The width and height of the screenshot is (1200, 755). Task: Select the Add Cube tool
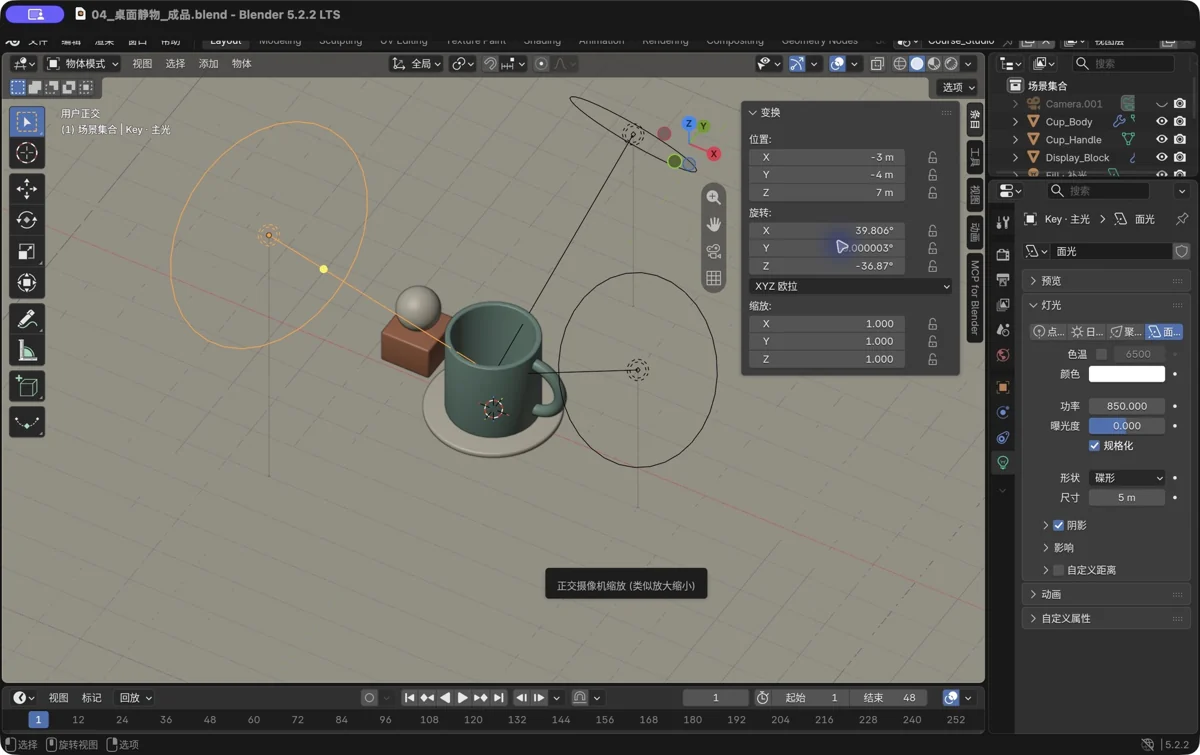pyautogui.click(x=27, y=386)
